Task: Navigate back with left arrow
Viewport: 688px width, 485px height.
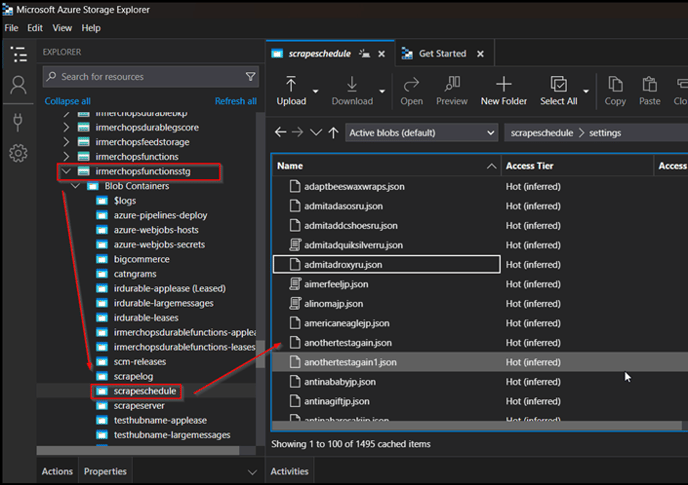Action: pos(280,132)
